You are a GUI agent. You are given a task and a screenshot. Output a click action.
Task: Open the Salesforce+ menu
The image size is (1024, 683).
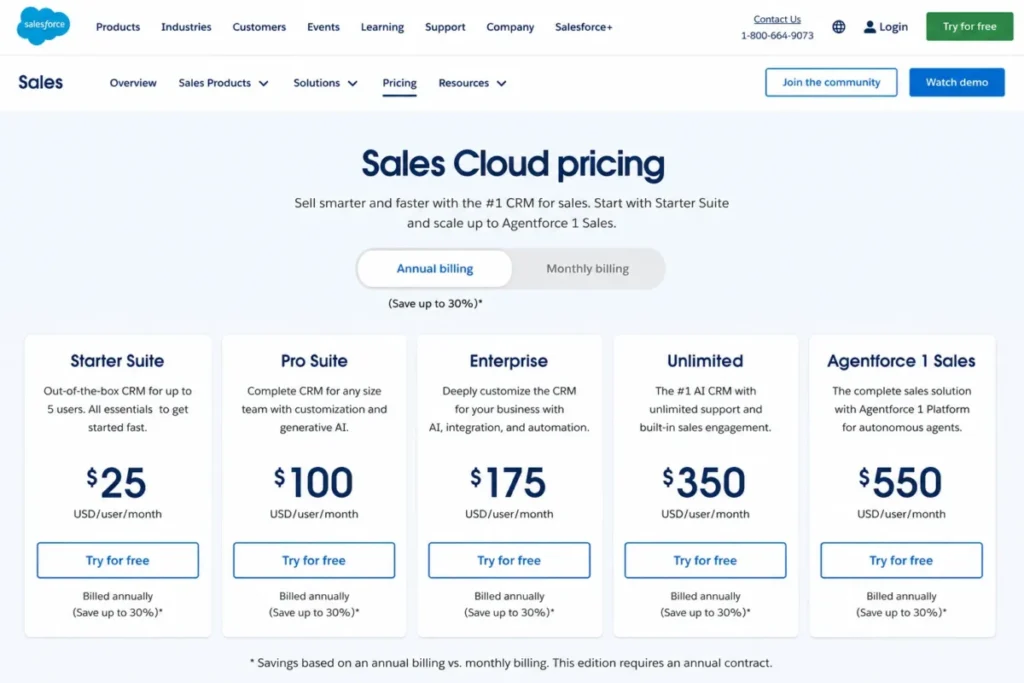coord(584,27)
